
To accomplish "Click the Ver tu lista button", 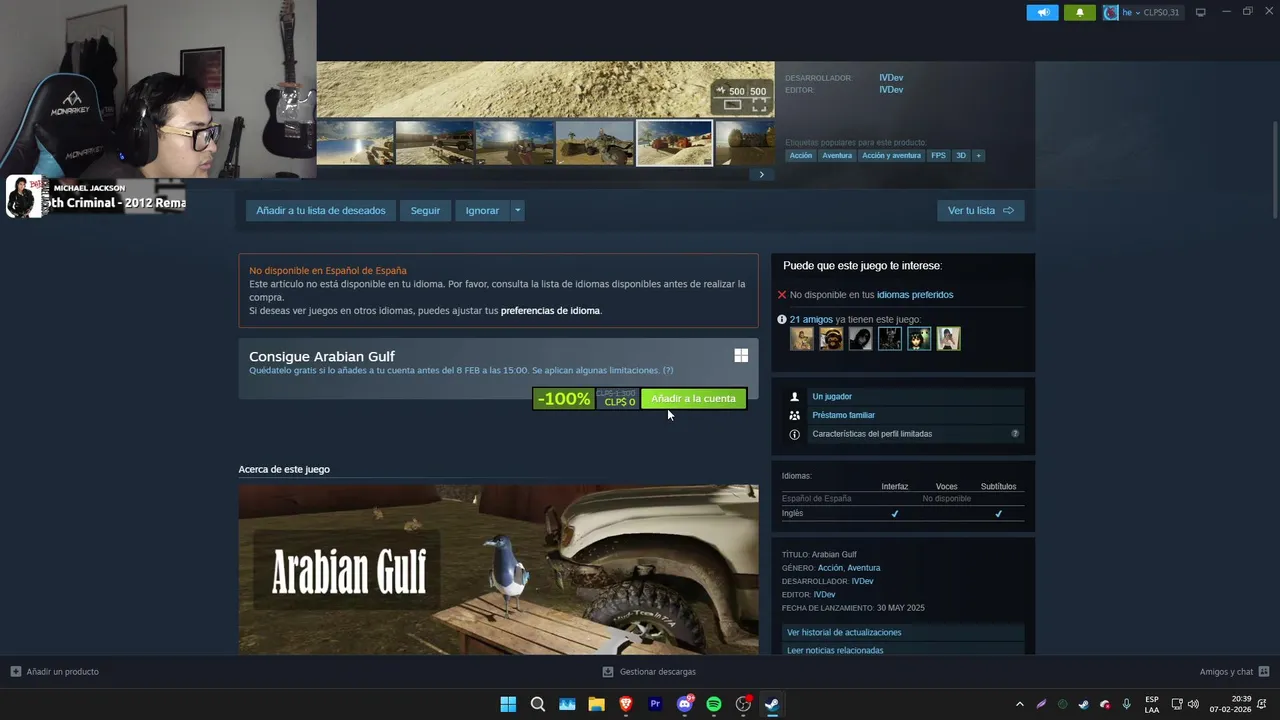I will (980, 210).
